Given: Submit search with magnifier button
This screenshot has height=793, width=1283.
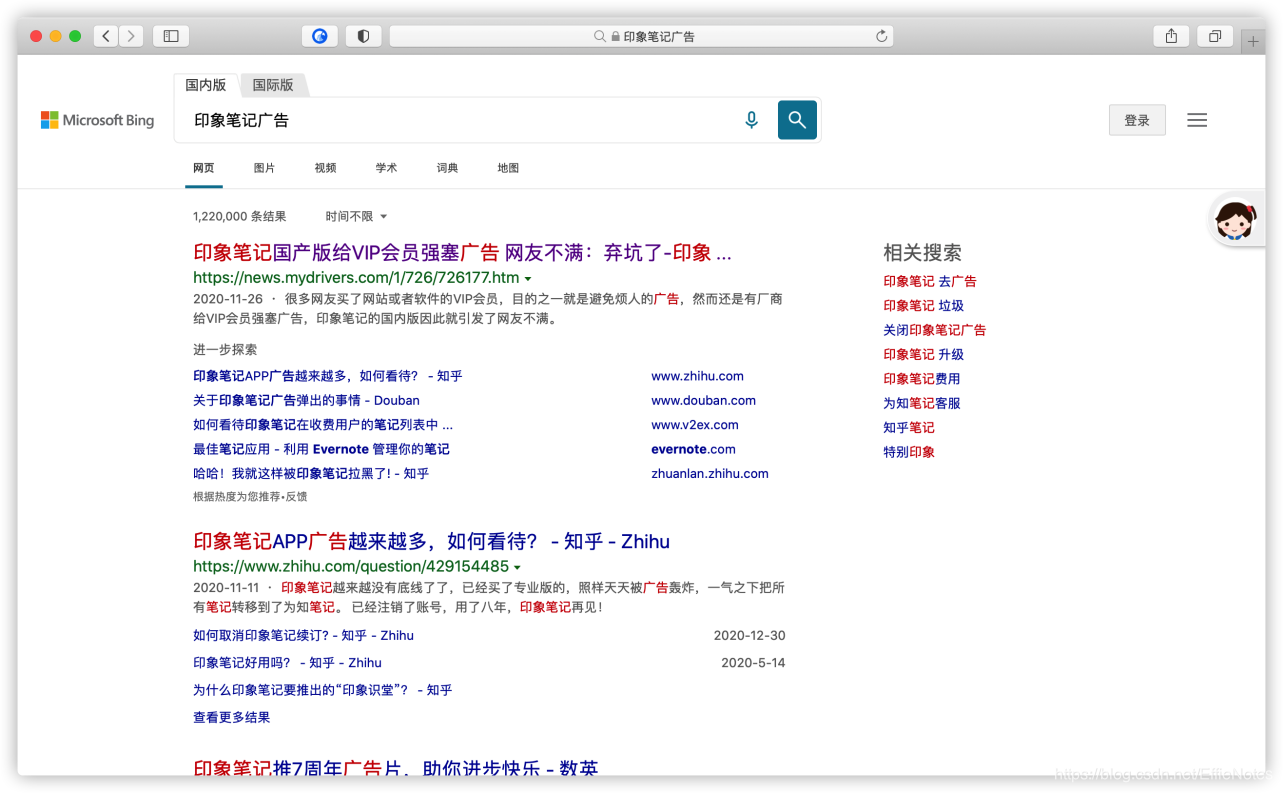Looking at the screenshot, I should pyautogui.click(x=797, y=120).
